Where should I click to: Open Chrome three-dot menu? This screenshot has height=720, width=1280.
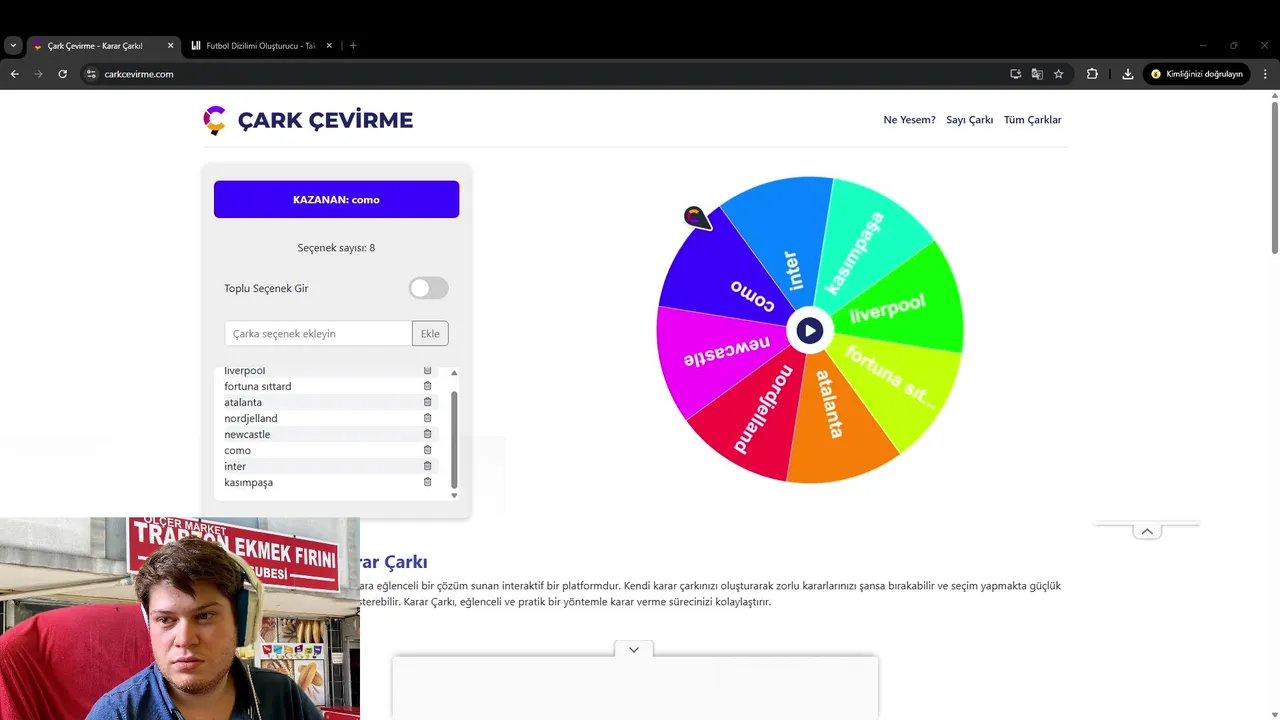[1265, 74]
